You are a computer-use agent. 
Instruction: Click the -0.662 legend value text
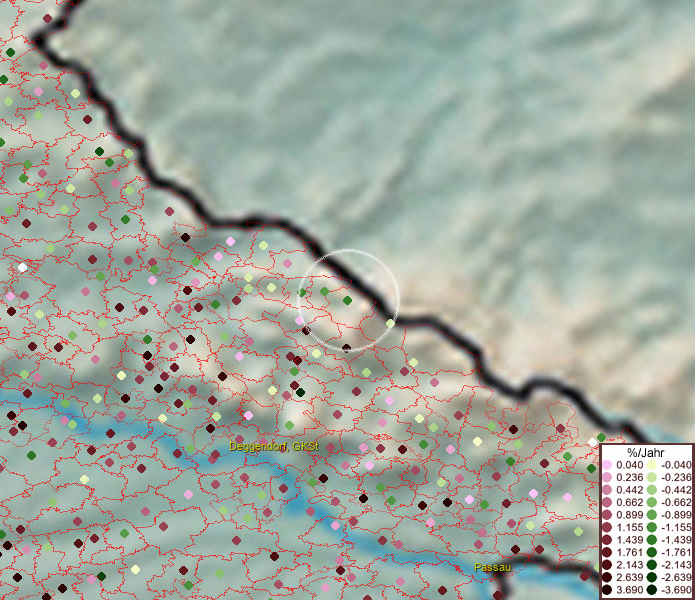pyautogui.click(x=676, y=503)
